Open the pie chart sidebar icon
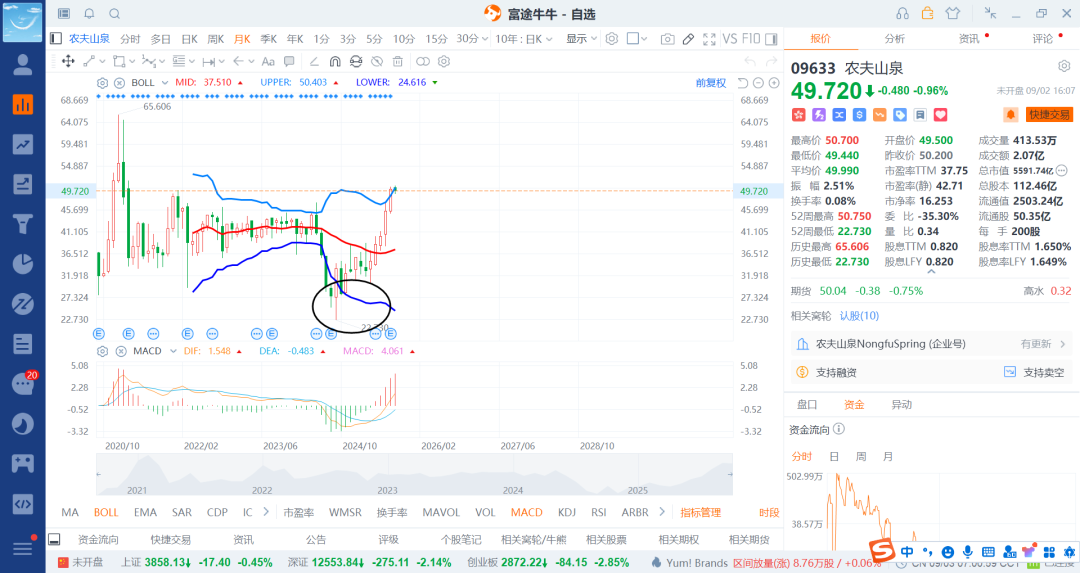This screenshot has width=1080, height=573. (23, 264)
